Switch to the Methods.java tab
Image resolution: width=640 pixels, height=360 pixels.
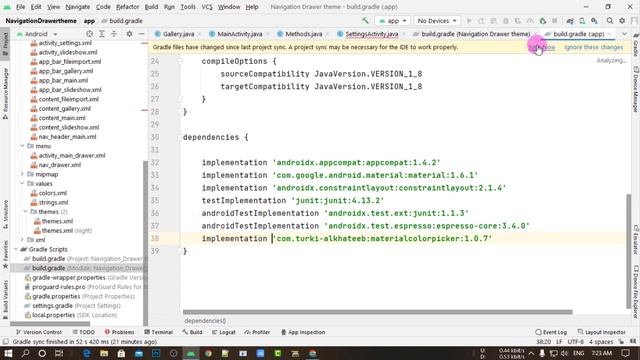(303, 34)
